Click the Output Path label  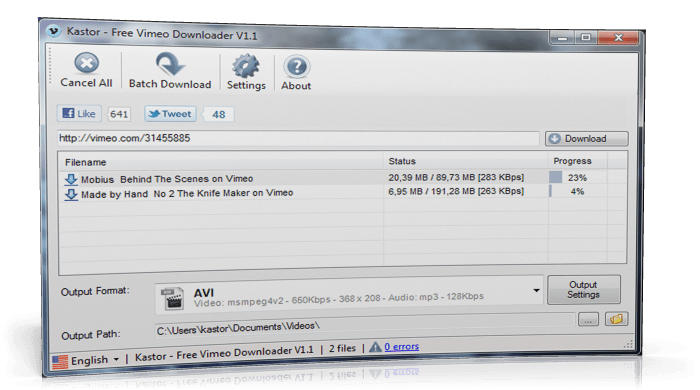coord(91,335)
